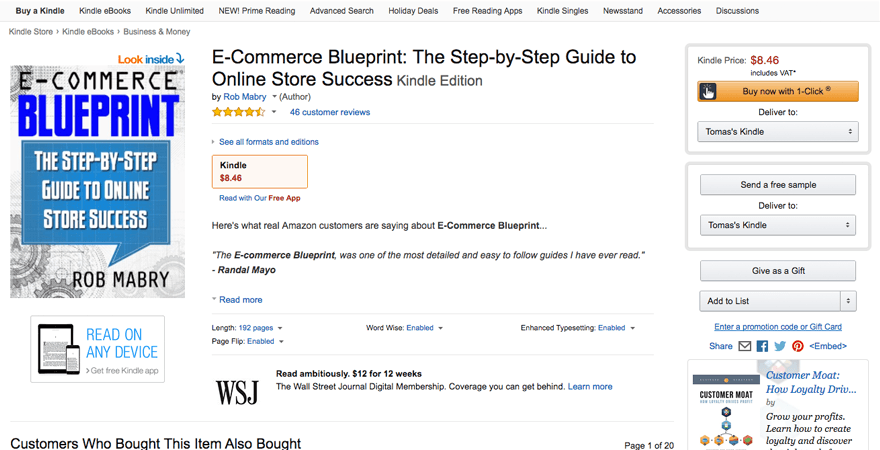Open Kindle Unlimited in top navigation
Image resolution: width=880 pixels, height=450 pixels.
[169, 11]
